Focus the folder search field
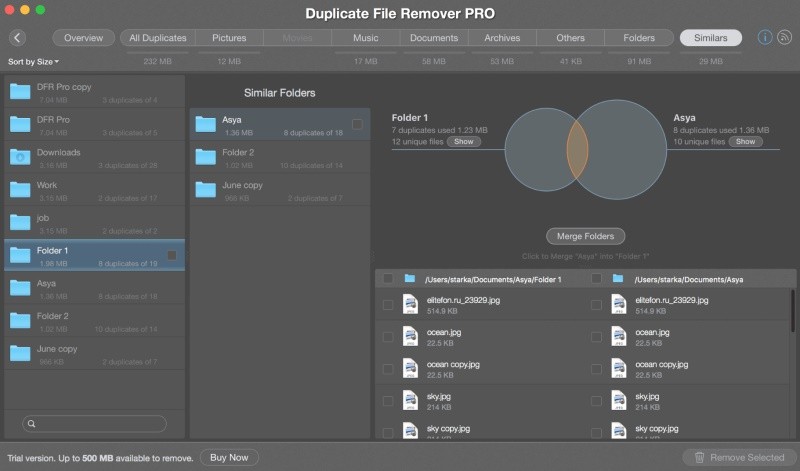Viewport: 800px width, 471px height. pyautogui.click(x=94, y=424)
